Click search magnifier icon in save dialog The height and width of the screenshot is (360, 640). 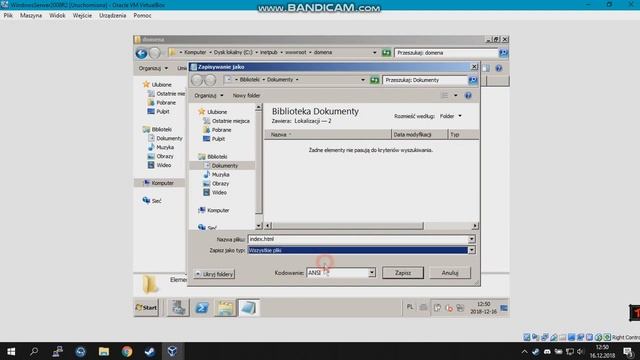point(473,80)
